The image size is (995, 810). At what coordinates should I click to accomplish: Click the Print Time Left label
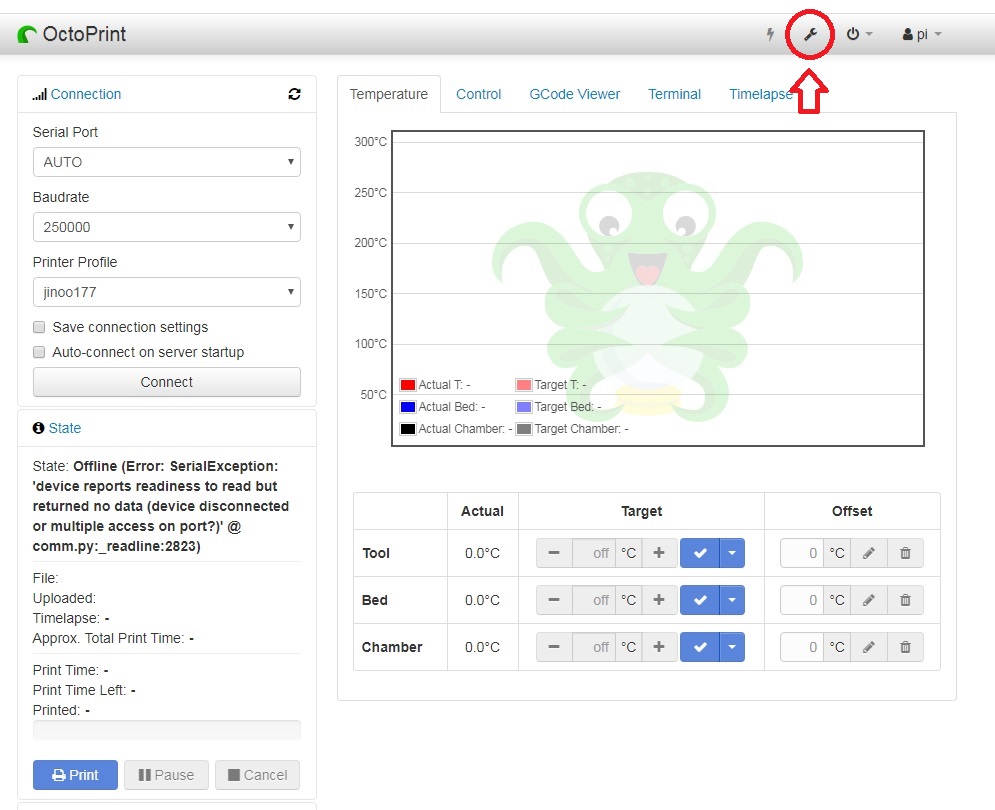click(x=79, y=690)
